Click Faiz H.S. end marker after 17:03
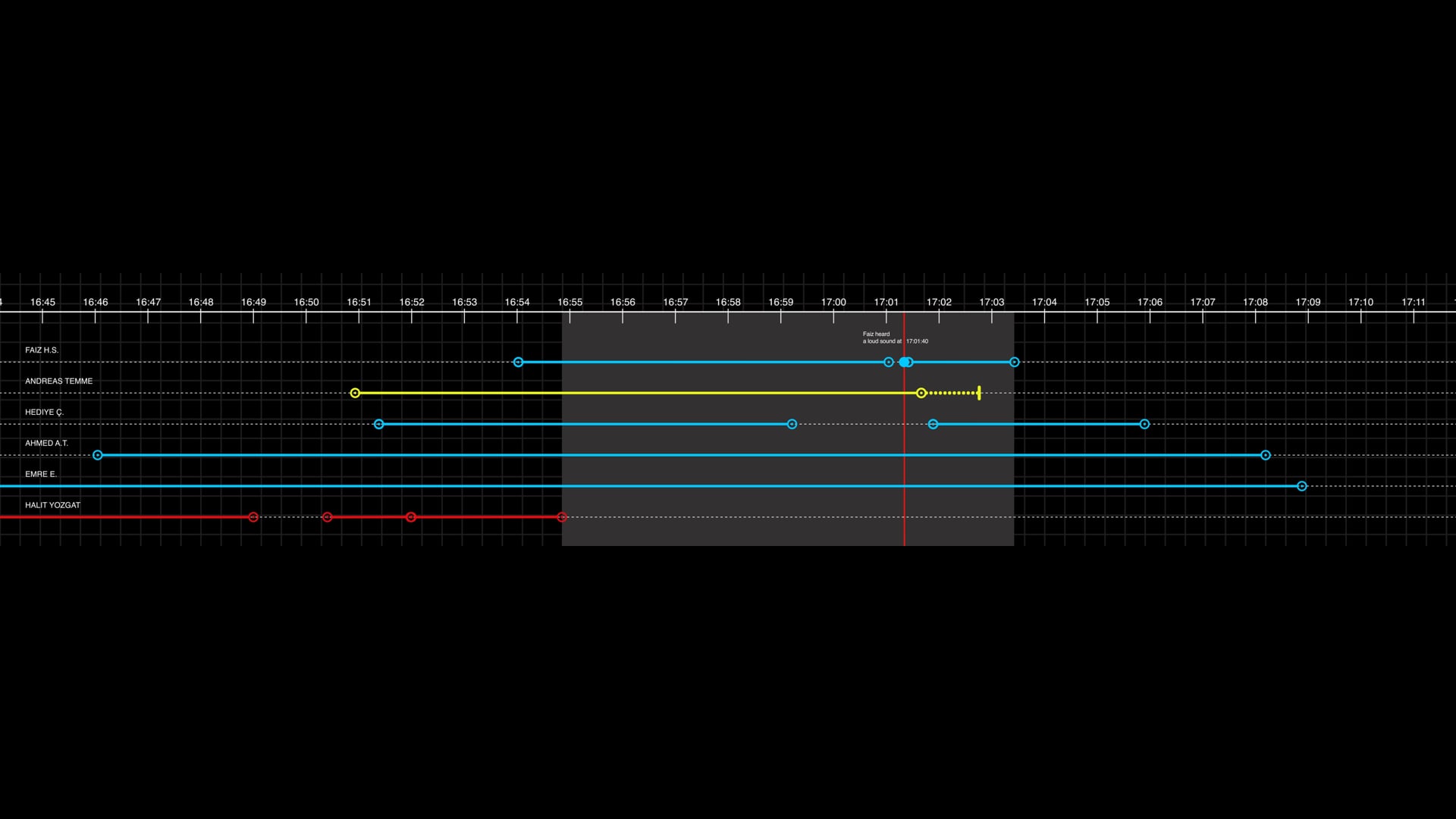The image size is (1456, 819). pyautogui.click(x=1015, y=362)
